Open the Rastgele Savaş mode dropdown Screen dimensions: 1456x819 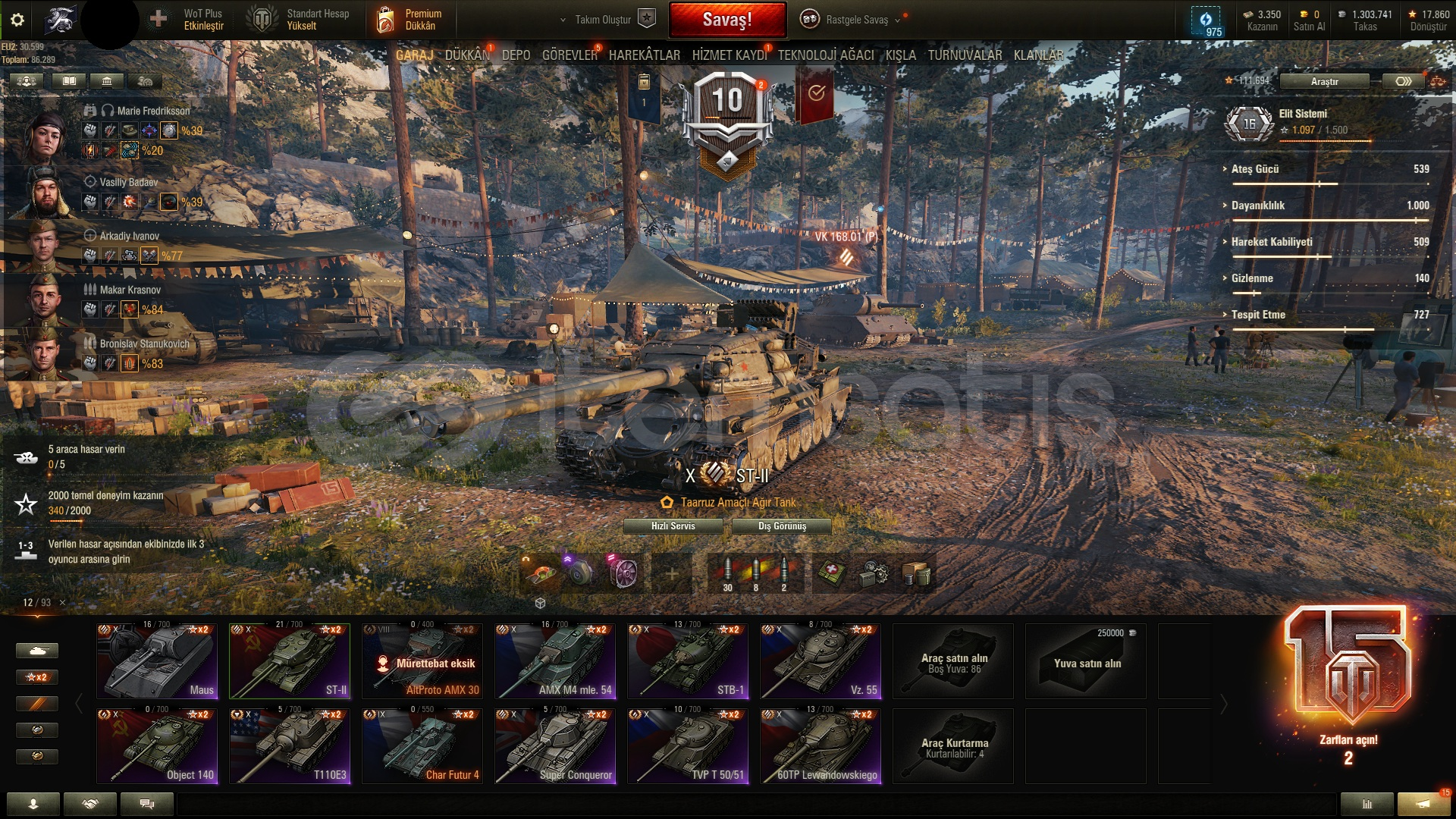pos(855,20)
